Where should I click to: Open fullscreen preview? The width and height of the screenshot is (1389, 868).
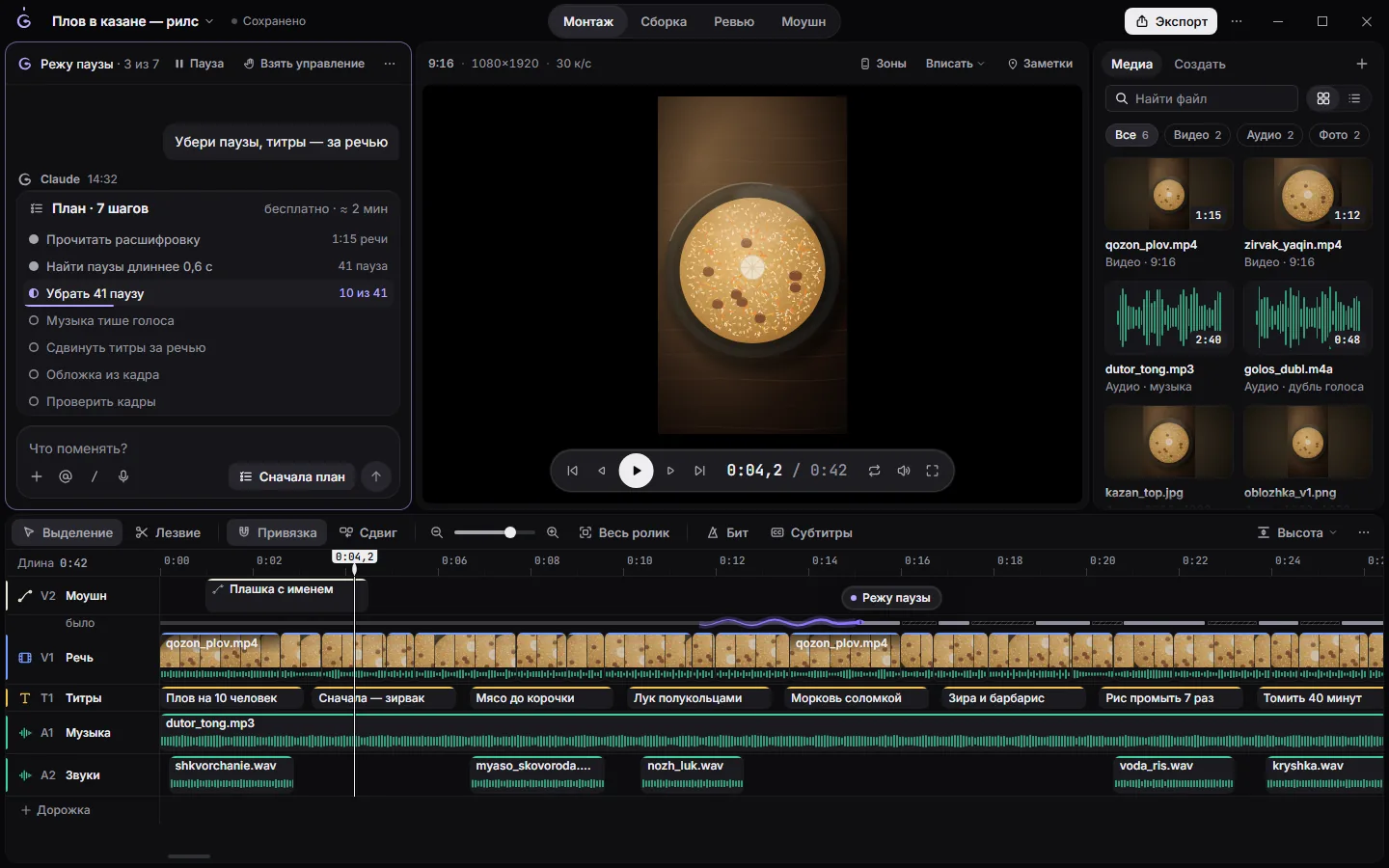tap(933, 471)
